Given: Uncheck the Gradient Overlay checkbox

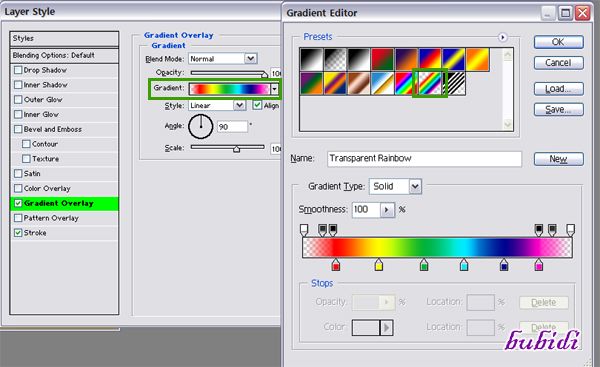Looking at the screenshot, I should click(18, 203).
